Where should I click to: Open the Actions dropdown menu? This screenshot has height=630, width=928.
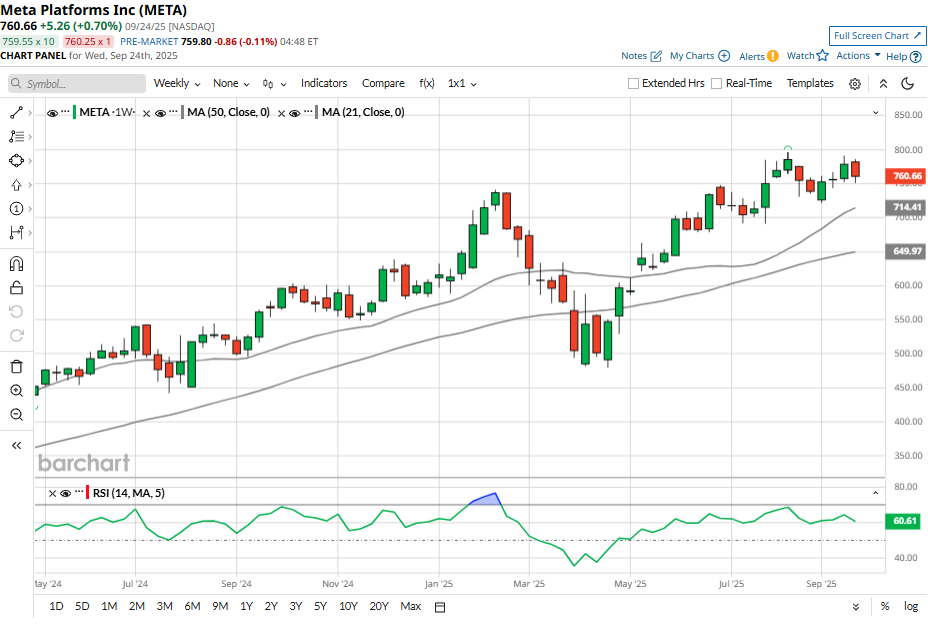(858, 56)
